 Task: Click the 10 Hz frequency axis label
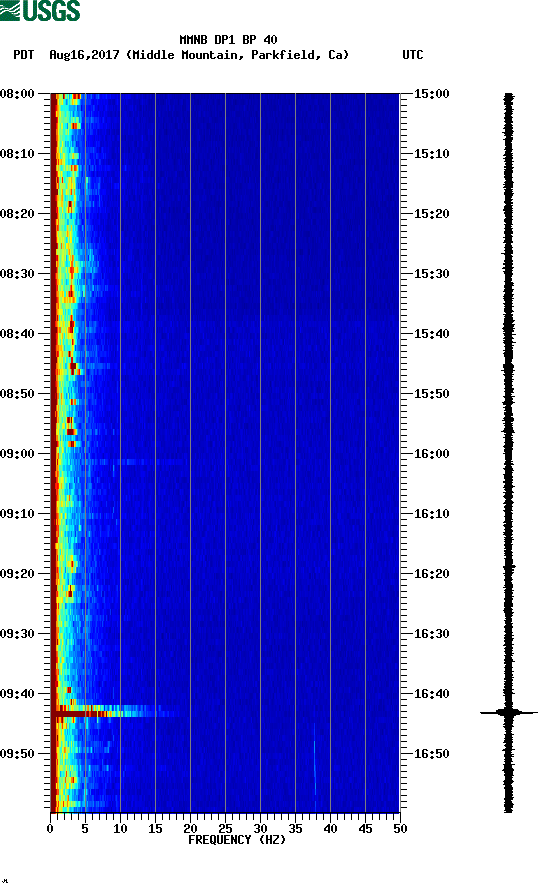(x=120, y=829)
